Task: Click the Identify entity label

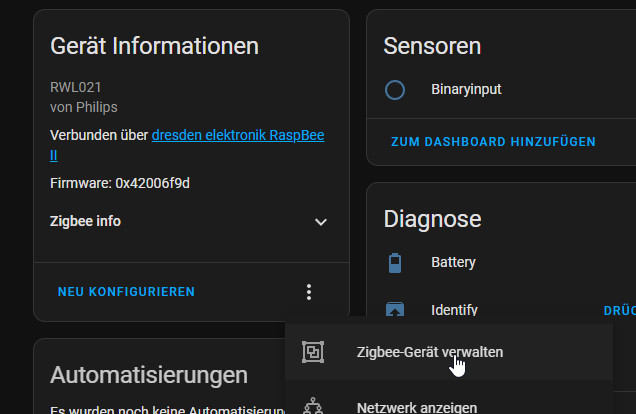Action: click(454, 310)
